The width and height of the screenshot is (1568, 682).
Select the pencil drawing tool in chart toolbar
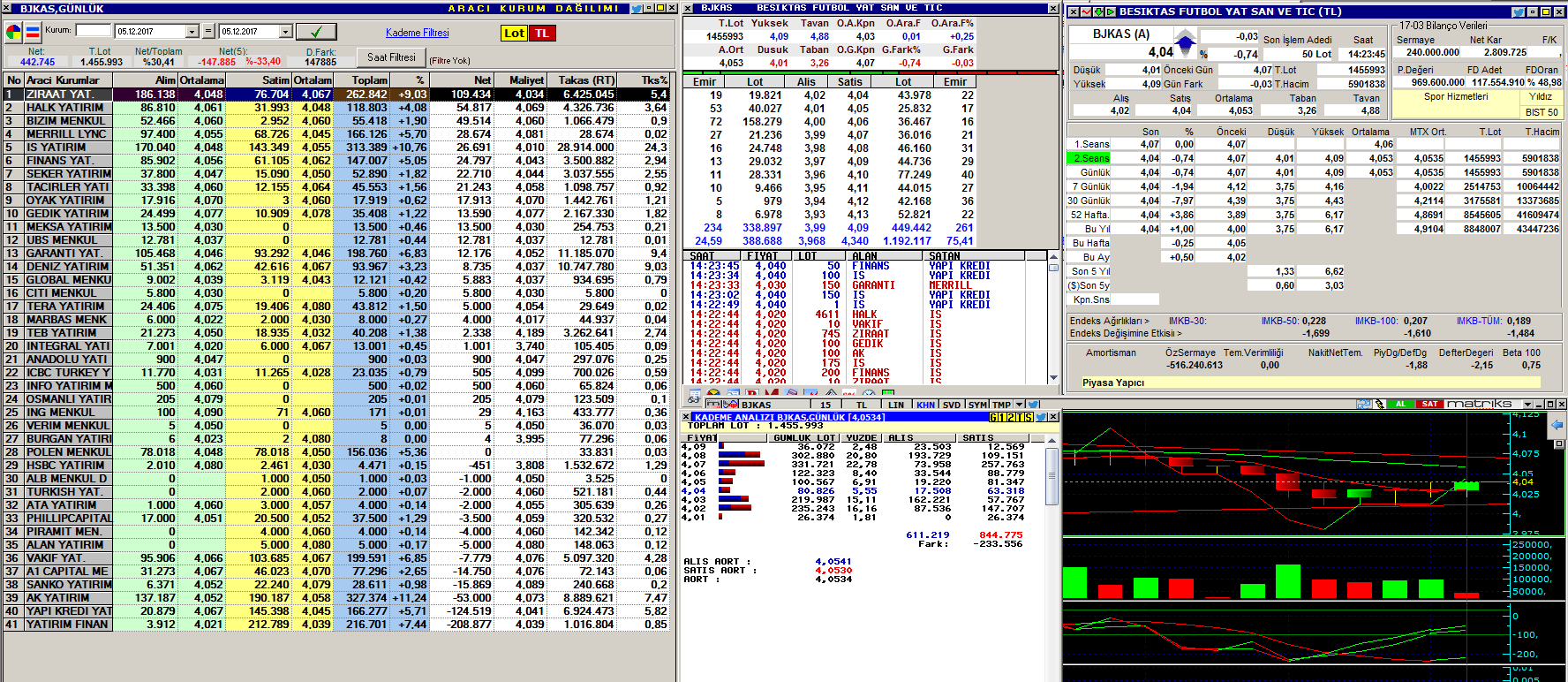click(x=1378, y=404)
